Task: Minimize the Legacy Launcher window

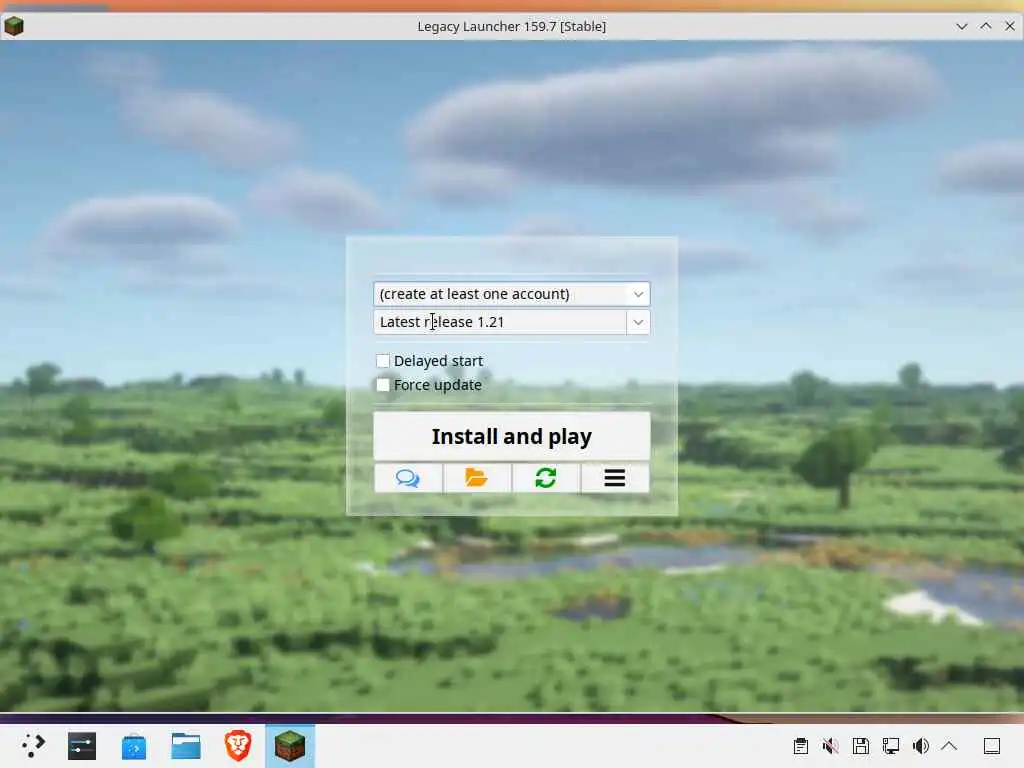Action: tap(962, 26)
